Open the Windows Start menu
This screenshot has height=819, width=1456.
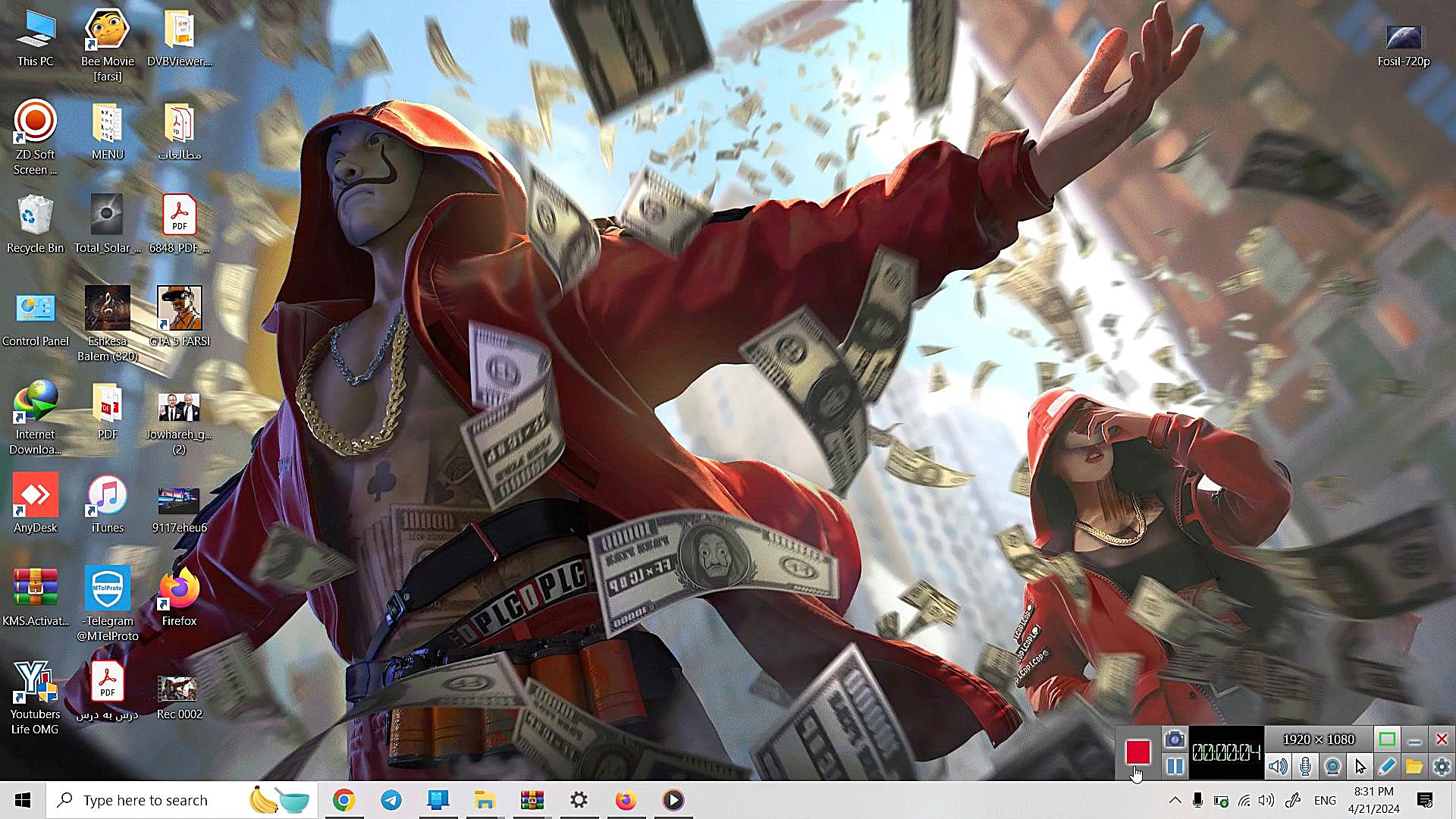23,800
